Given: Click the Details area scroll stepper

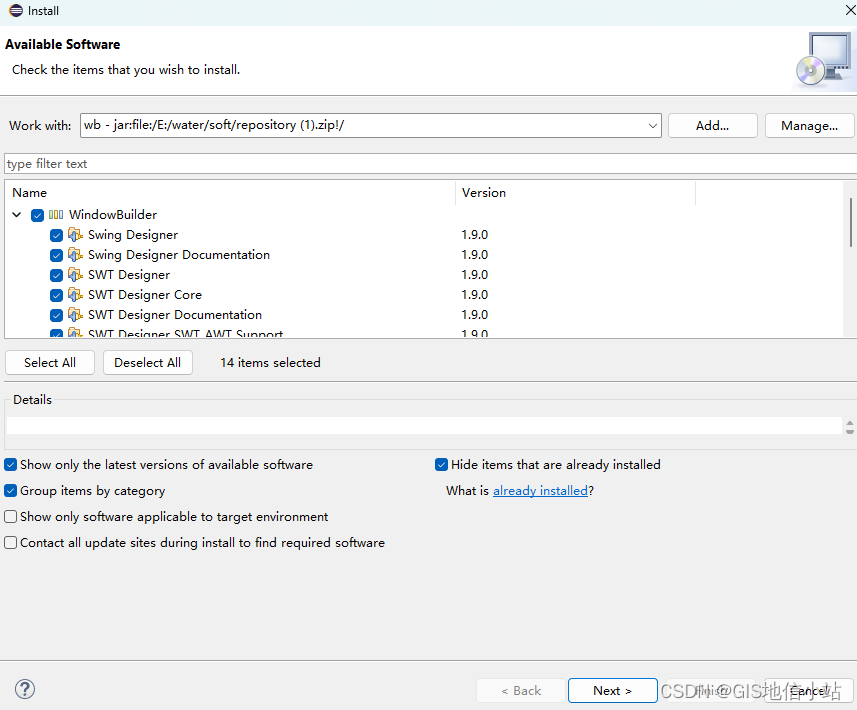Looking at the screenshot, I should pos(849,427).
